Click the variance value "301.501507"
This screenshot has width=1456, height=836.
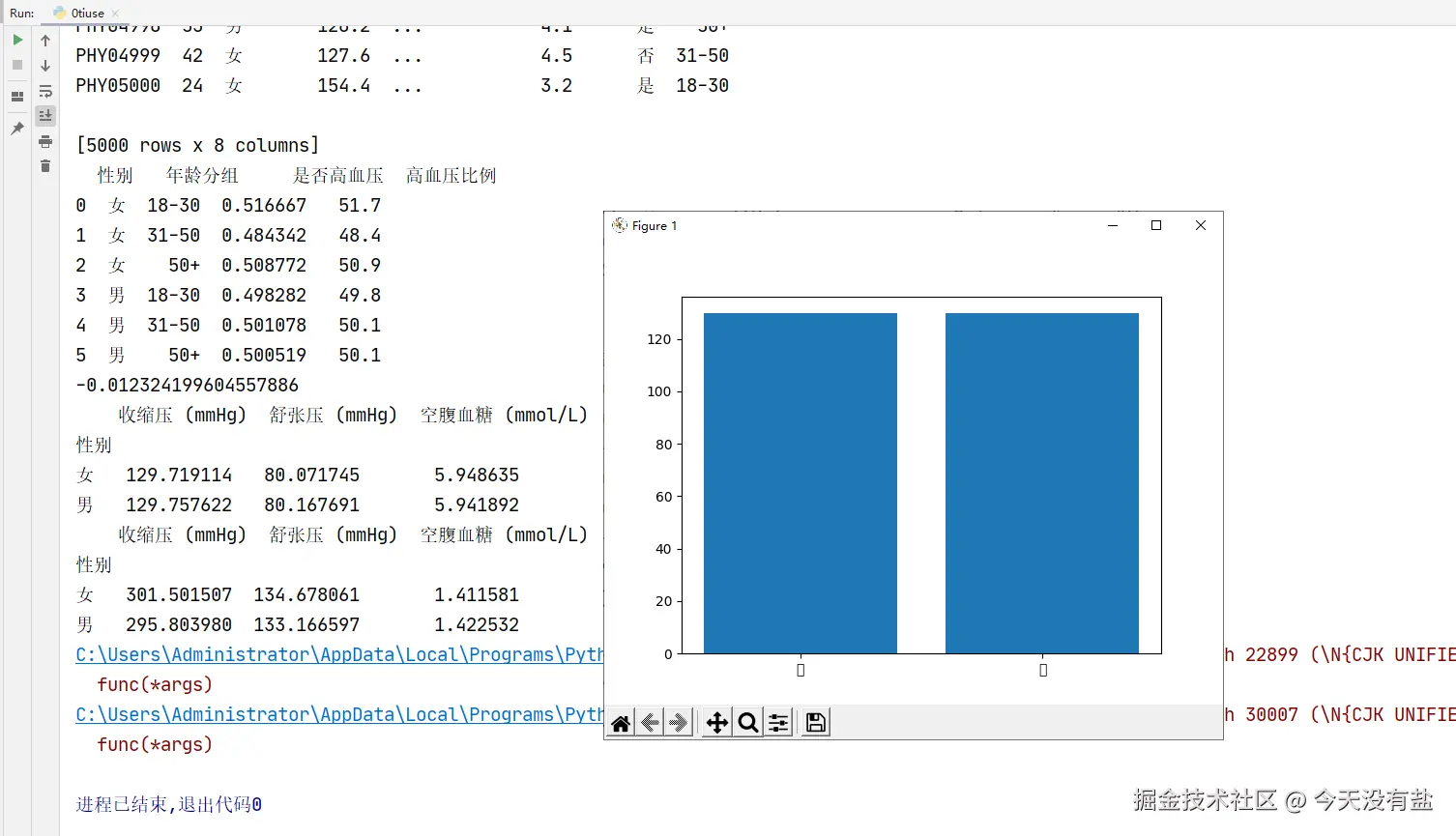(179, 594)
